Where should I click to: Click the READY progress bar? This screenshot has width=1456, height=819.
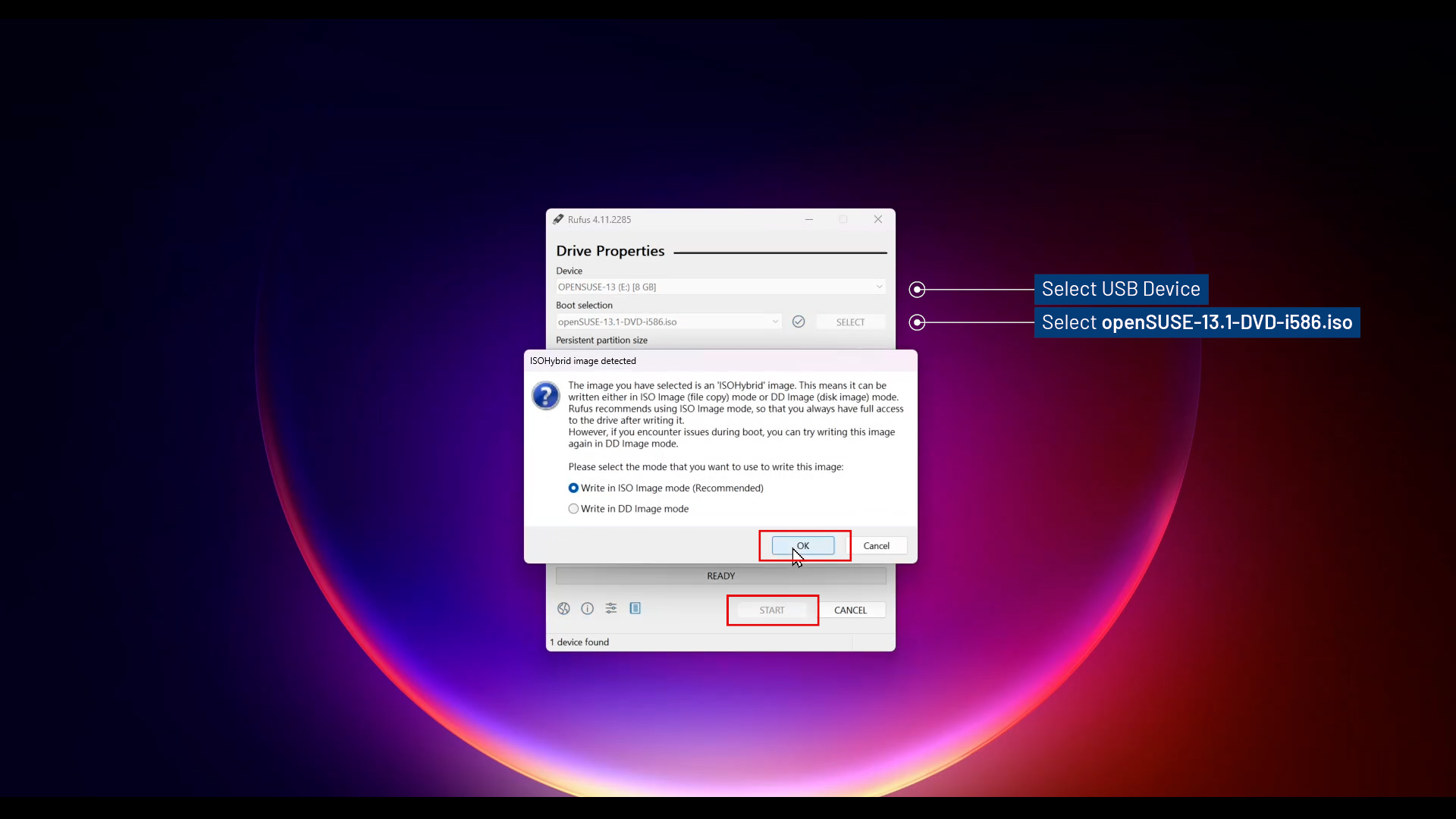point(720,576)
